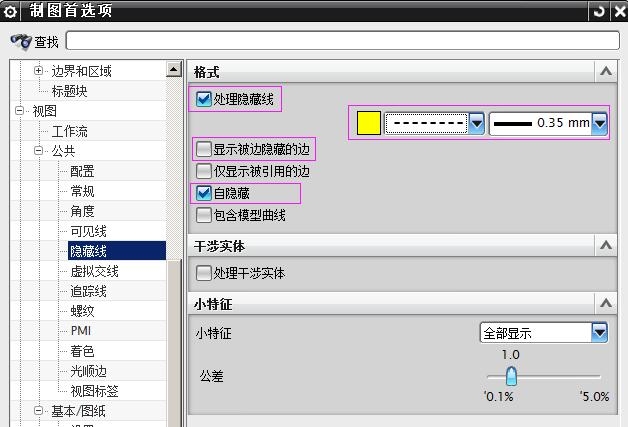Select 追踪线 in the tree
This screenshot has height=427, width=628.
(x=88, y=291)
